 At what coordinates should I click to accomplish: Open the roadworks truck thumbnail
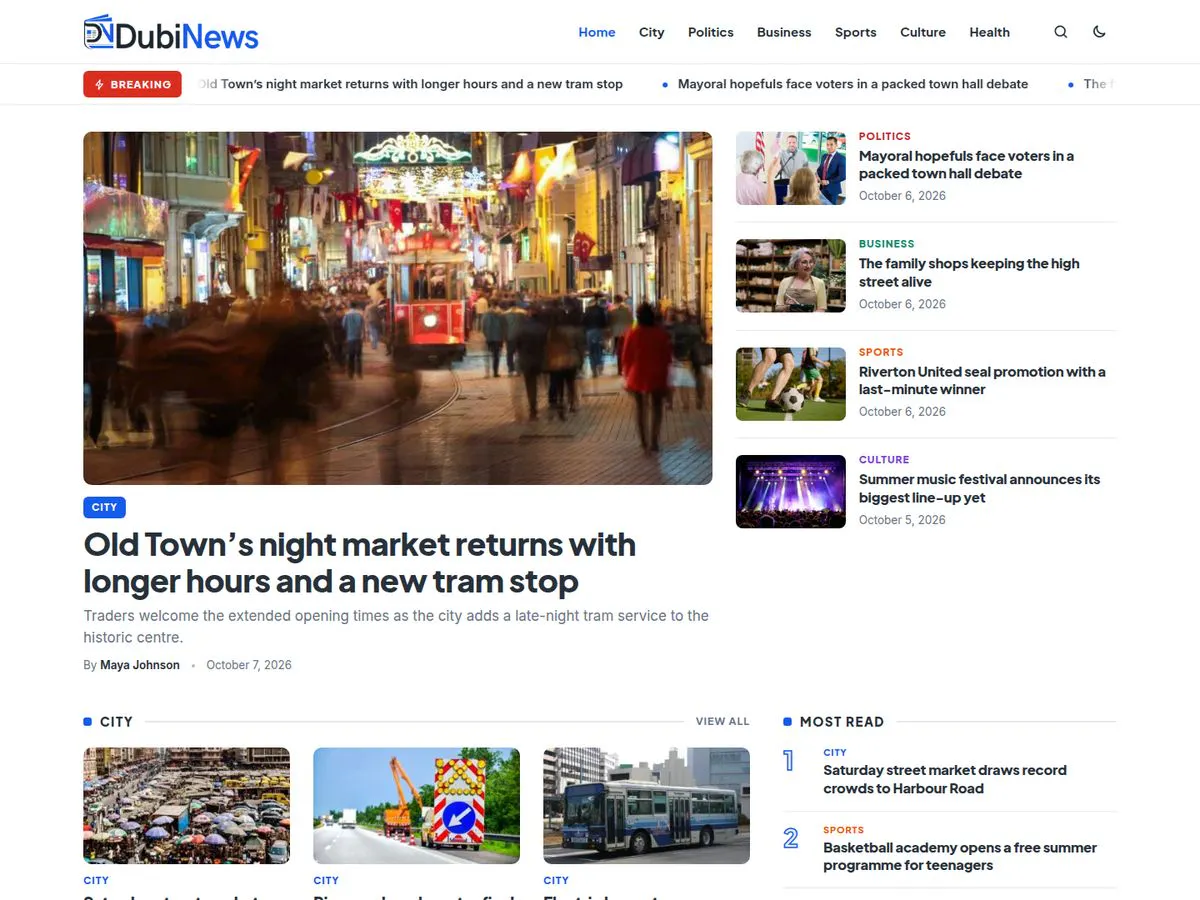coord(417,806)
